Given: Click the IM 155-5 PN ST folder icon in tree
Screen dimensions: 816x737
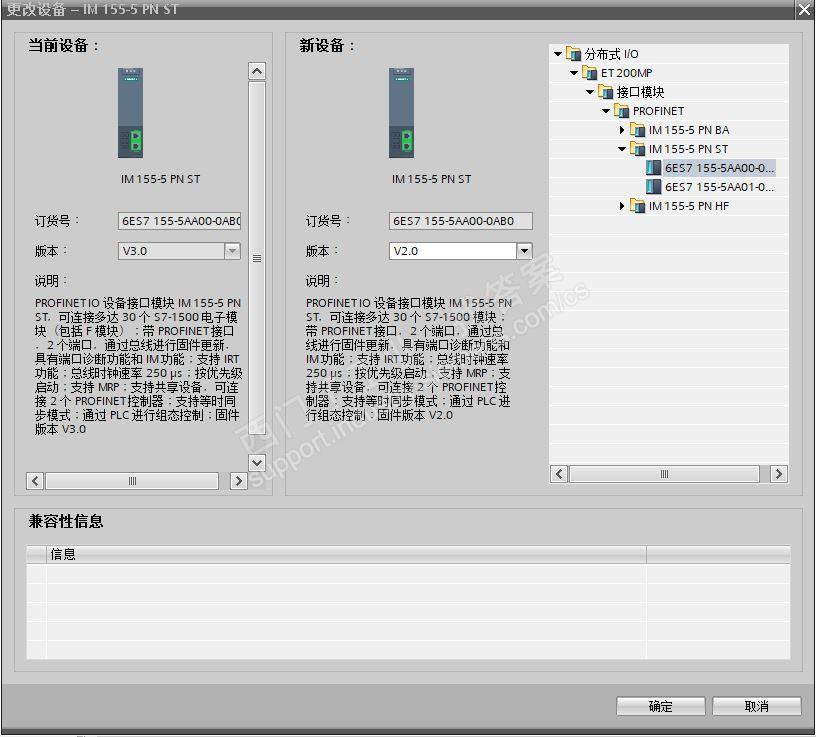Looking at the screenshot, I should [638, 149].
